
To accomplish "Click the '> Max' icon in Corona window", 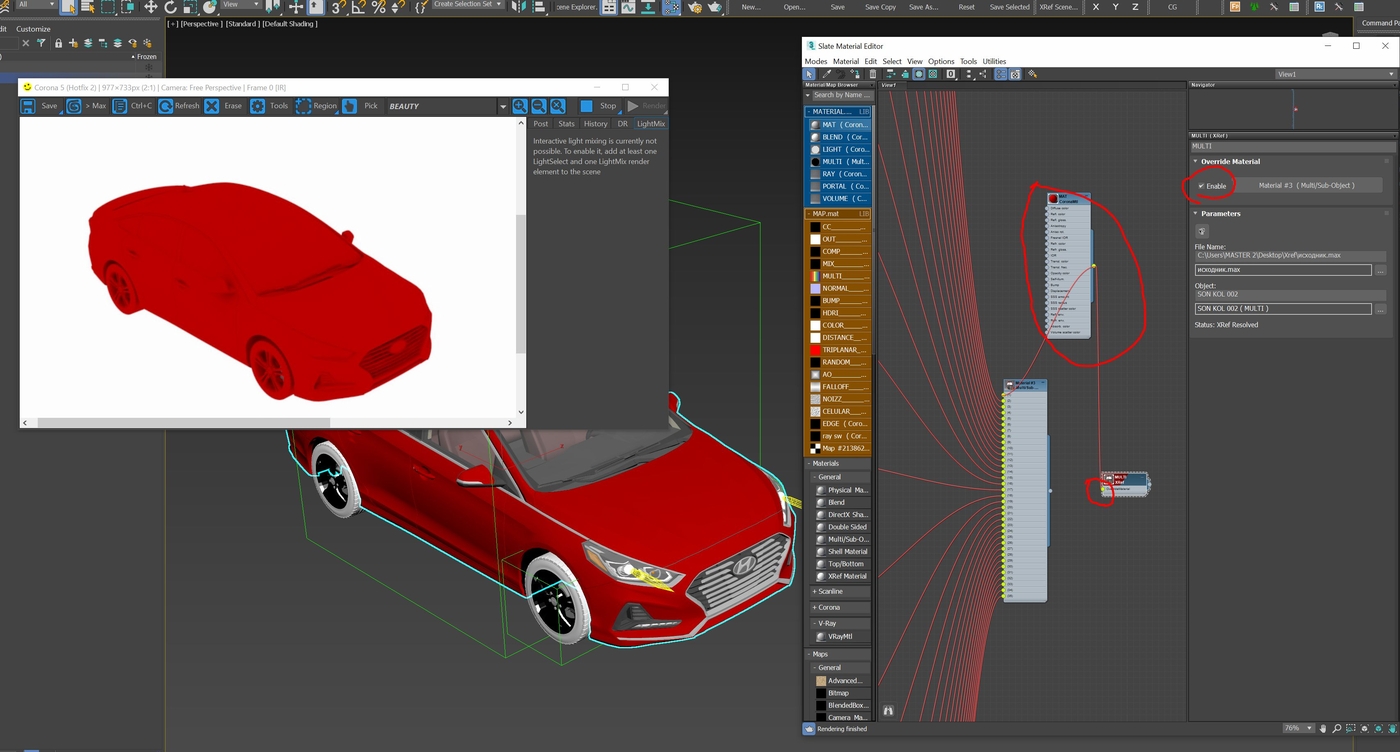I will pyautogui.click(x=74, y=106).
